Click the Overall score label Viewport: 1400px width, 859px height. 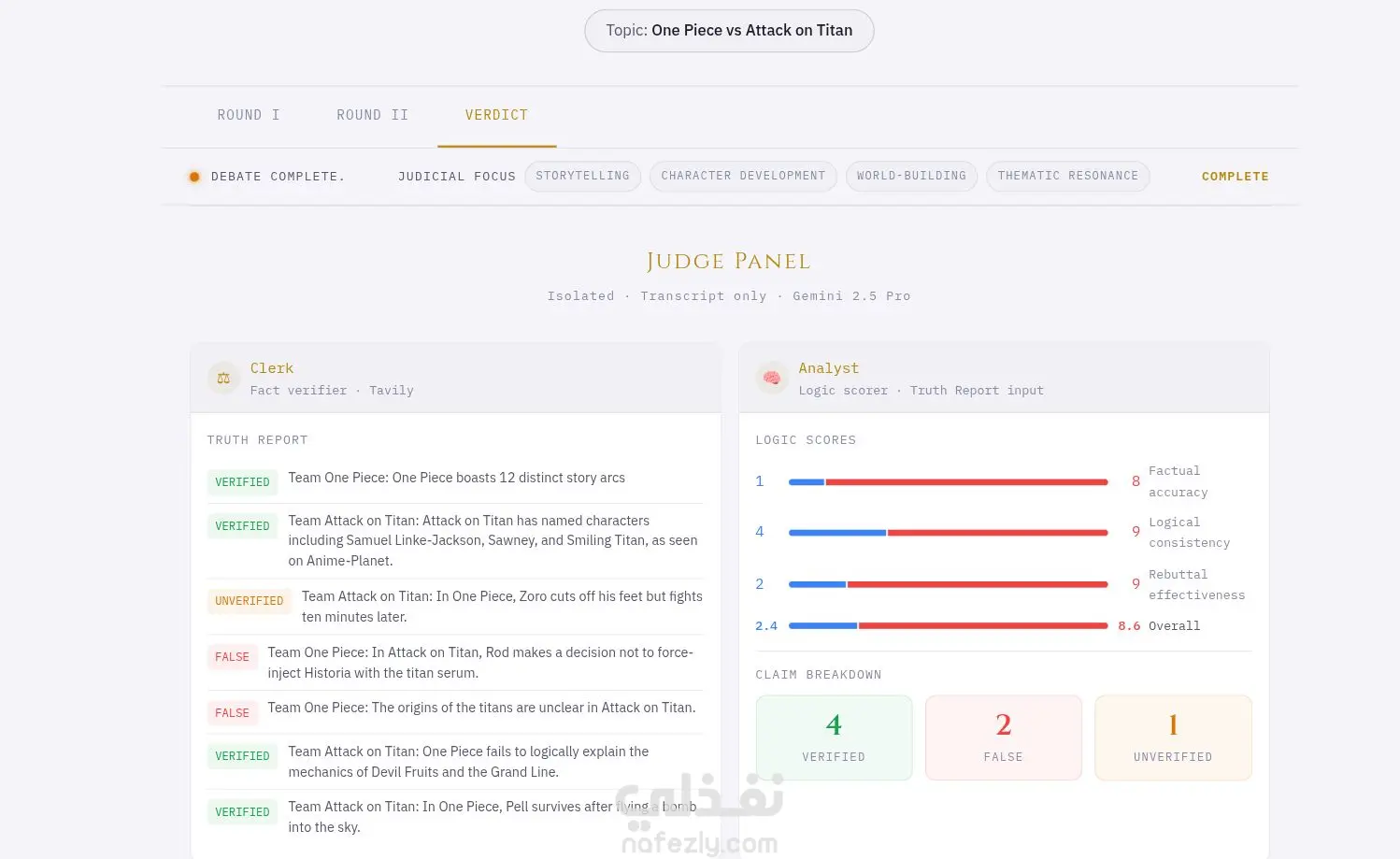1175,626
